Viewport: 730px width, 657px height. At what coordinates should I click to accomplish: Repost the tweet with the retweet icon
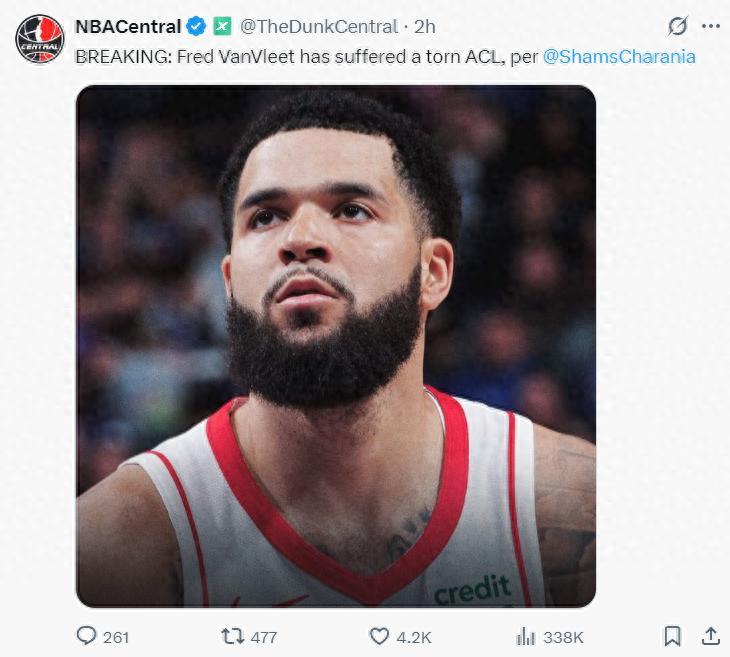(x=231, y=636)
